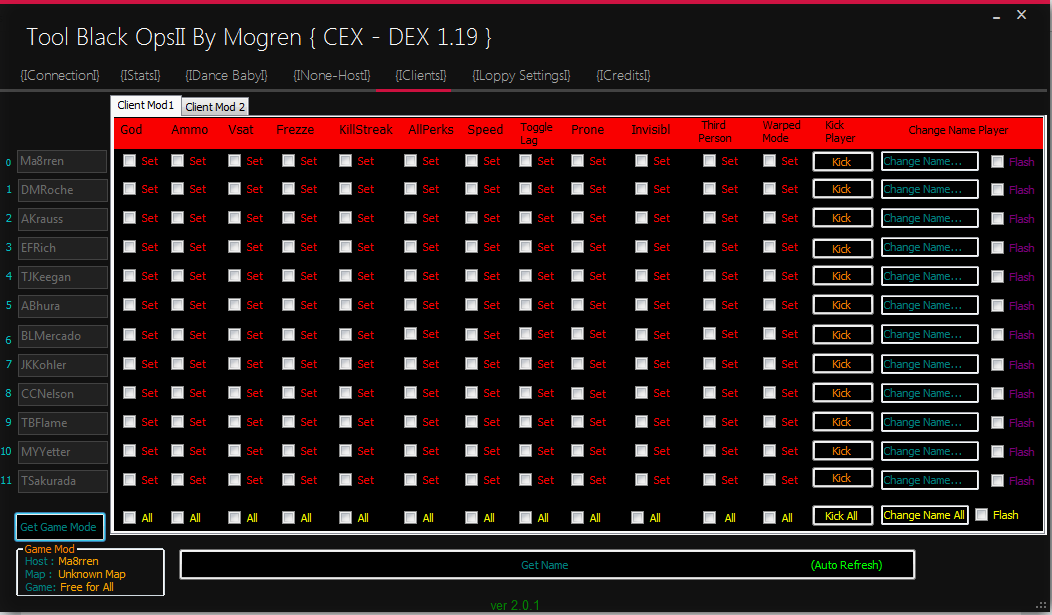Toggle Invisibl checkbox for TBFlame

(641, 422)
